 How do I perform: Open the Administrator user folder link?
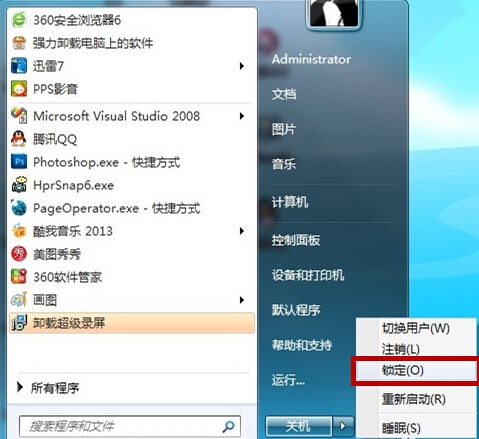(311, 59)
